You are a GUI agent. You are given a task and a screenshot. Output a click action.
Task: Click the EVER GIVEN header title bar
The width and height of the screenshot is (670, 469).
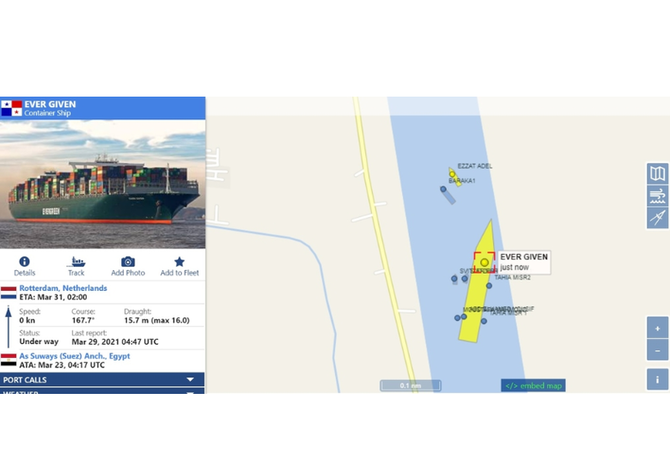click(103, 108)
